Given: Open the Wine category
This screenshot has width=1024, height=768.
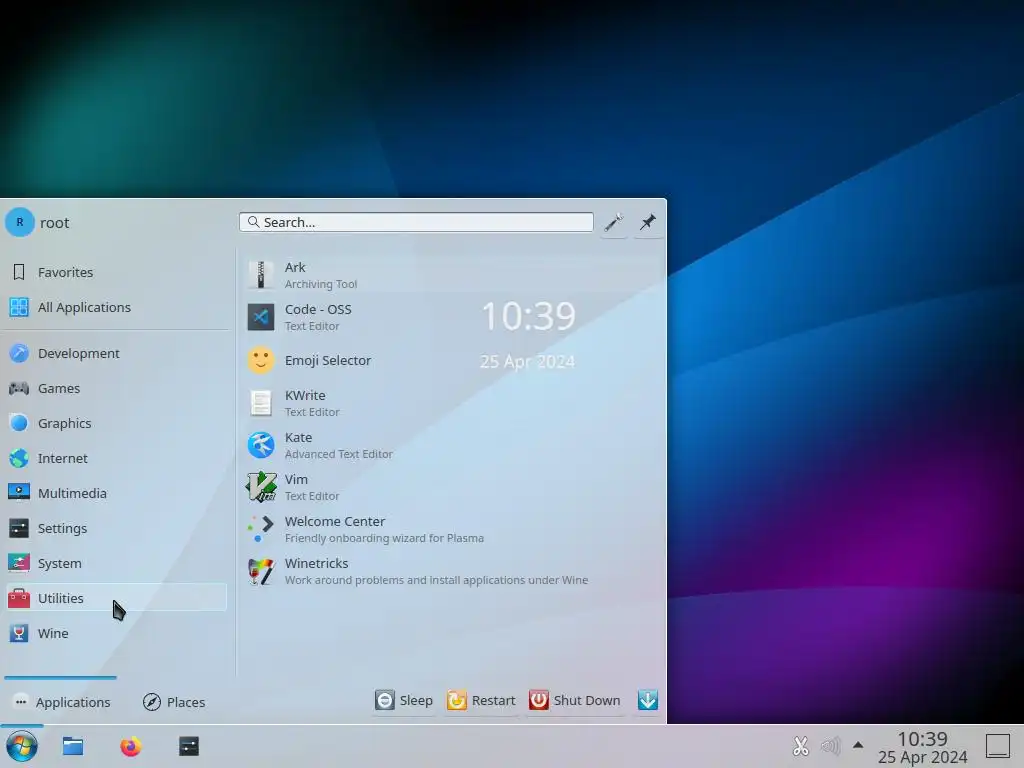Looking at the screenshot, I should (117, 633).
